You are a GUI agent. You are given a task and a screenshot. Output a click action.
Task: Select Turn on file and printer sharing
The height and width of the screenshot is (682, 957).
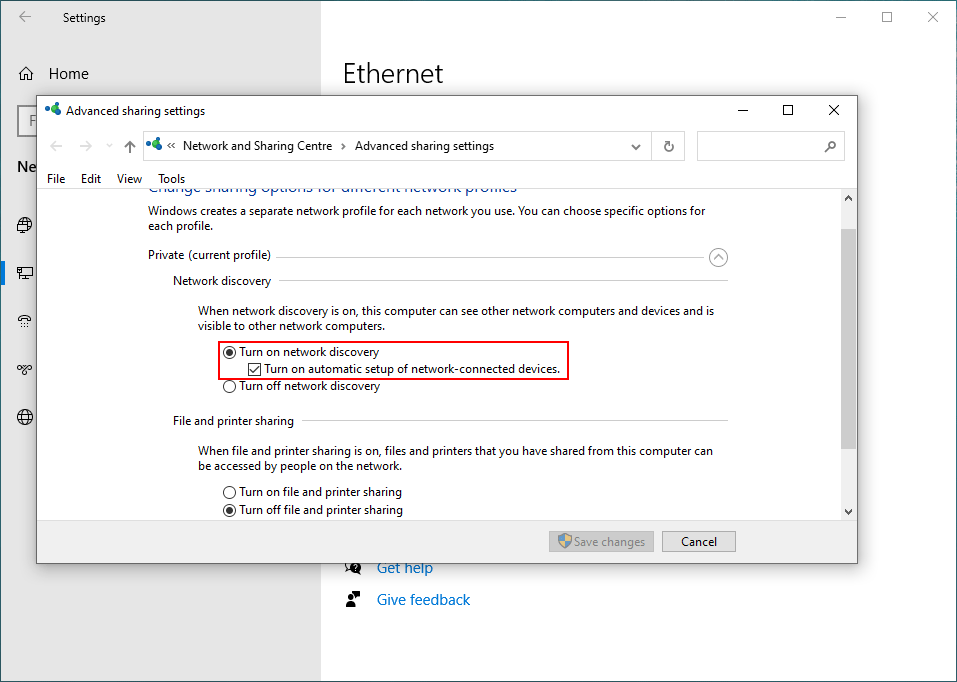click(x=229, y=491)
